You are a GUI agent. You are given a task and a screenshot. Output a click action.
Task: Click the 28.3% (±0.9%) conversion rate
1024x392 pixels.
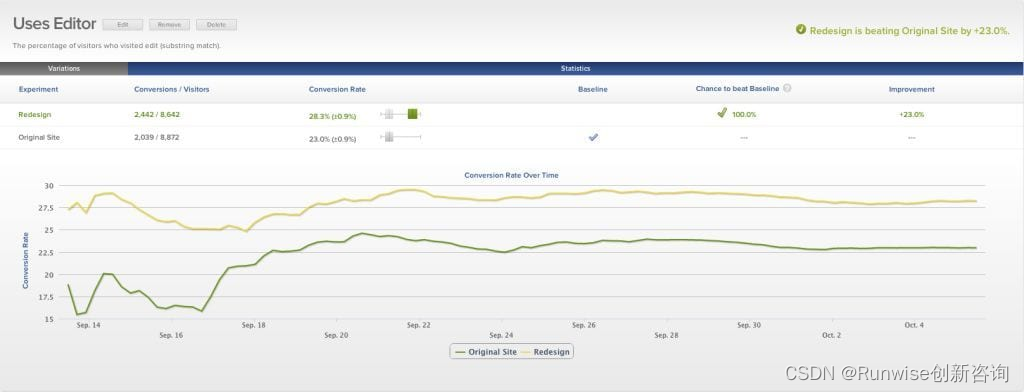pos(332,116)
